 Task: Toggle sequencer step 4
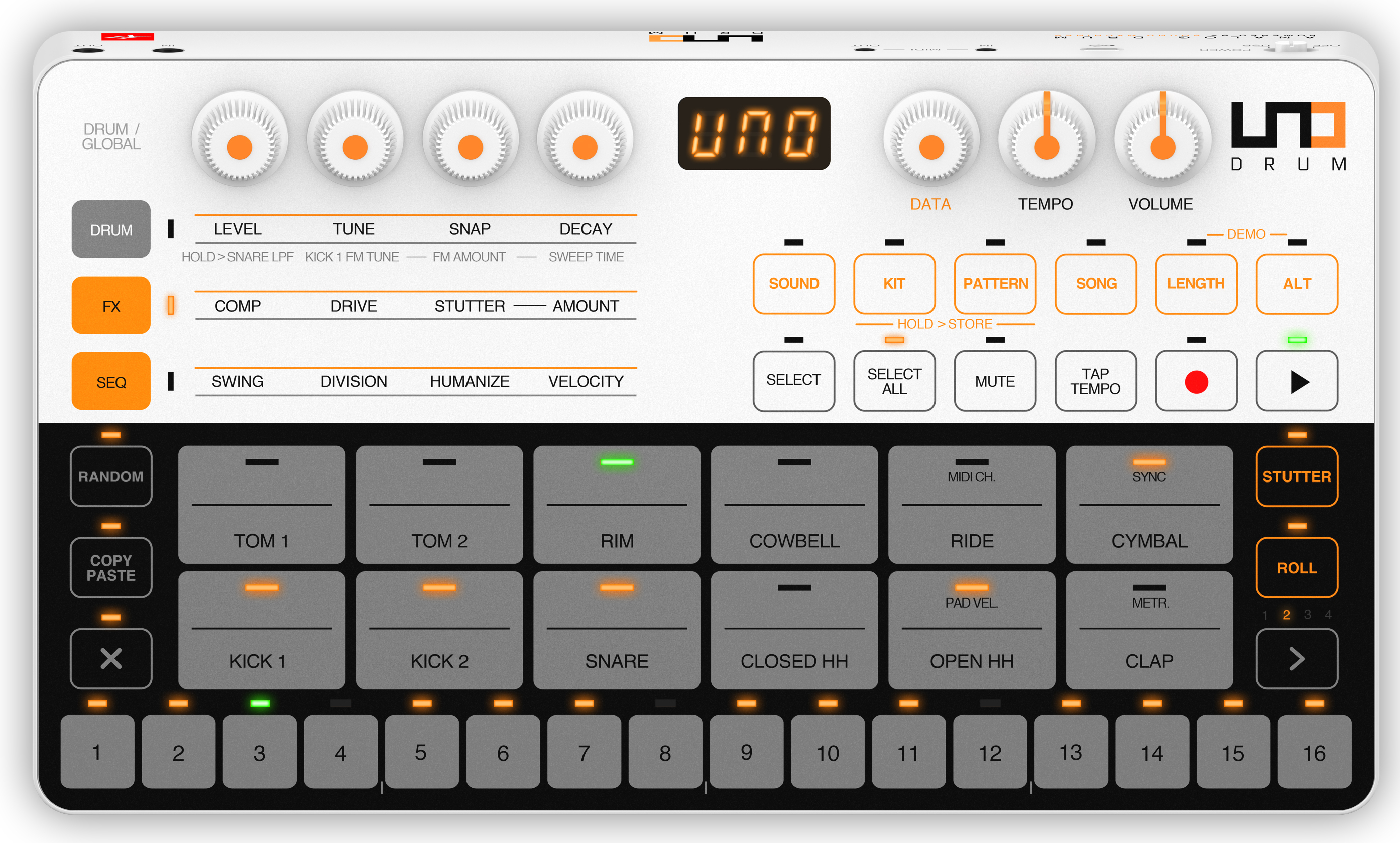340,752
